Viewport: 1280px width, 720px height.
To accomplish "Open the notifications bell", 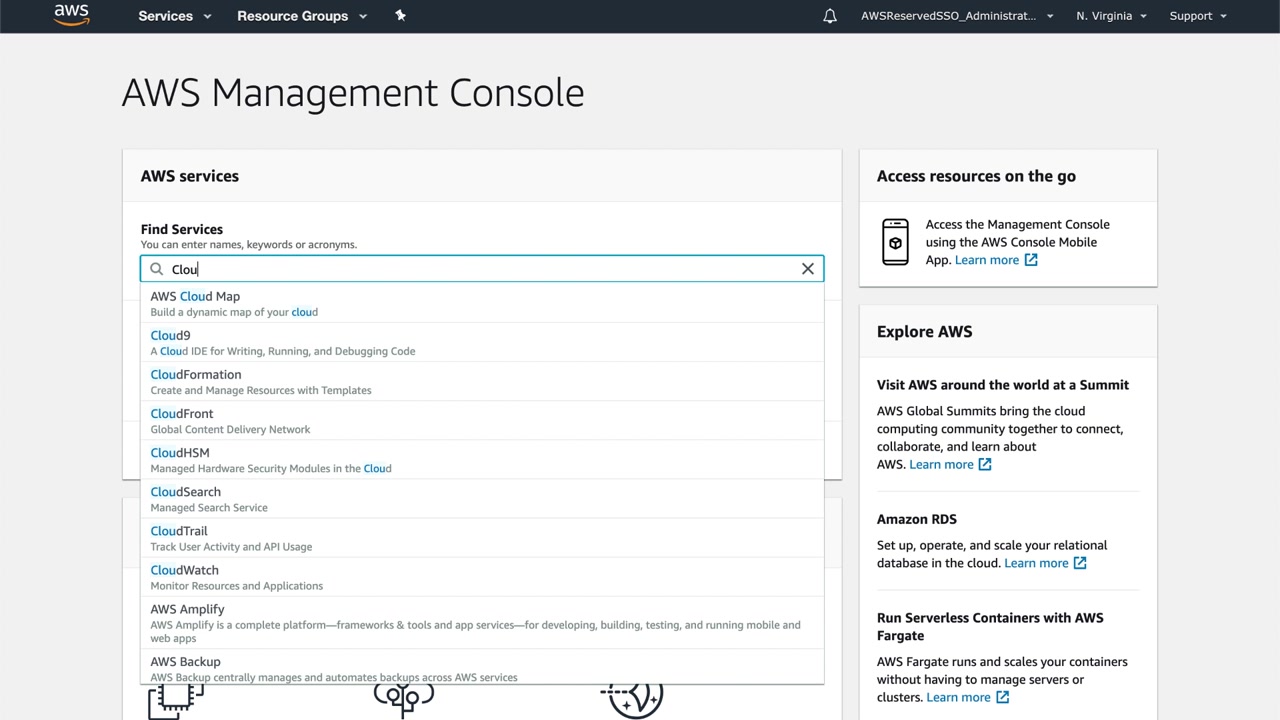I will pos(830,16).
